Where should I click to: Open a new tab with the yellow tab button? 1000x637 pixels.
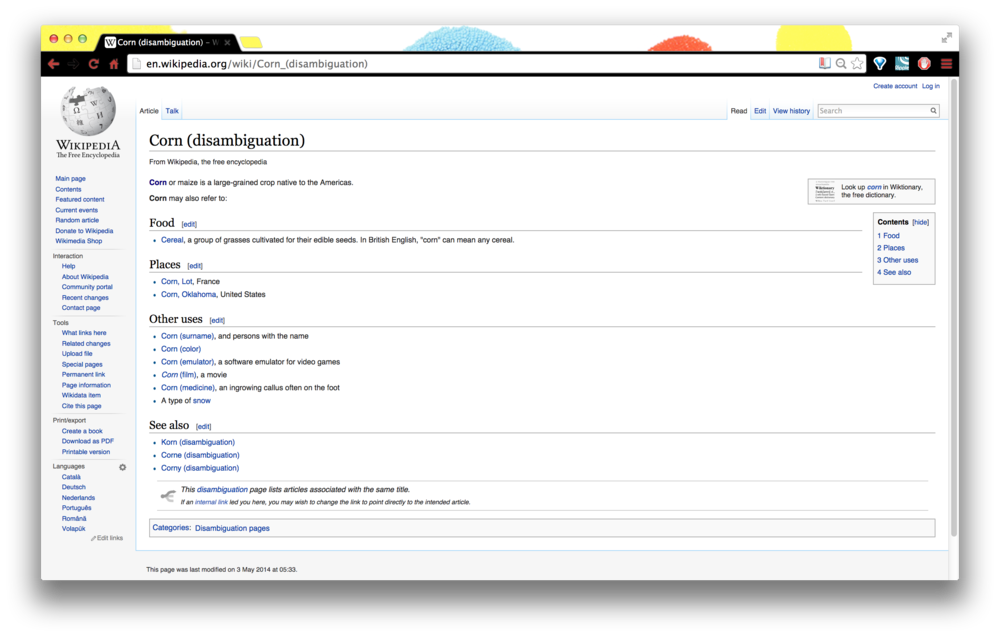pos(251,43)
